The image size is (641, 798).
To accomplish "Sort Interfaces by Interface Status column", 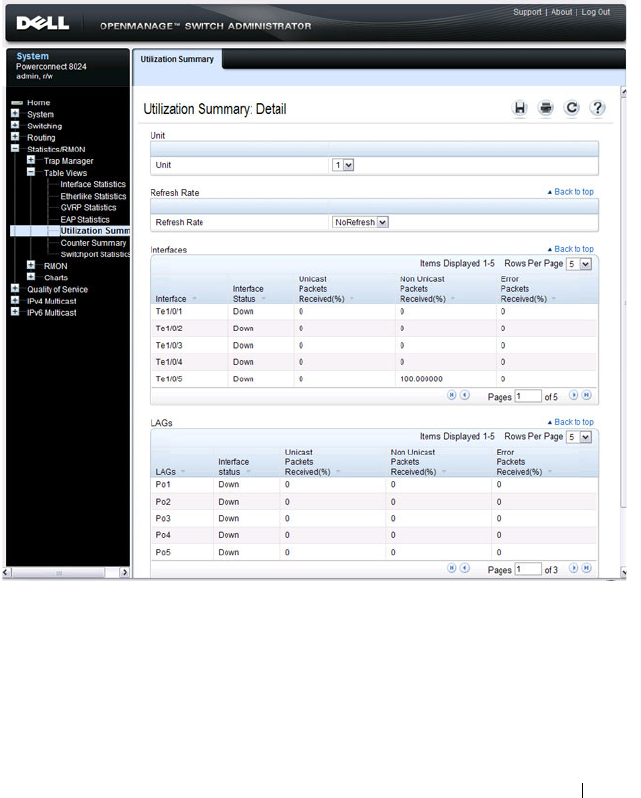I will coord(248,294).
